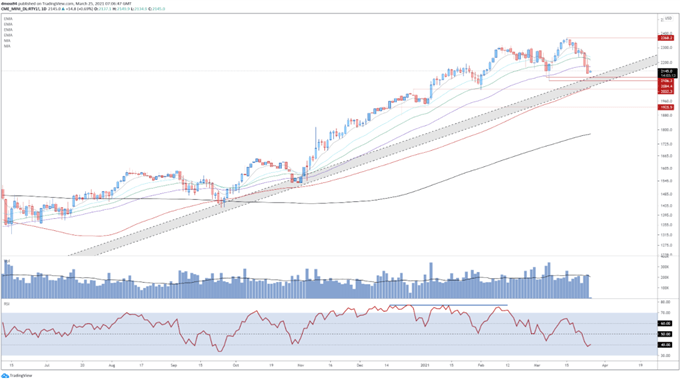
Task: Click the 300K volume axis value
Action: 664,267
